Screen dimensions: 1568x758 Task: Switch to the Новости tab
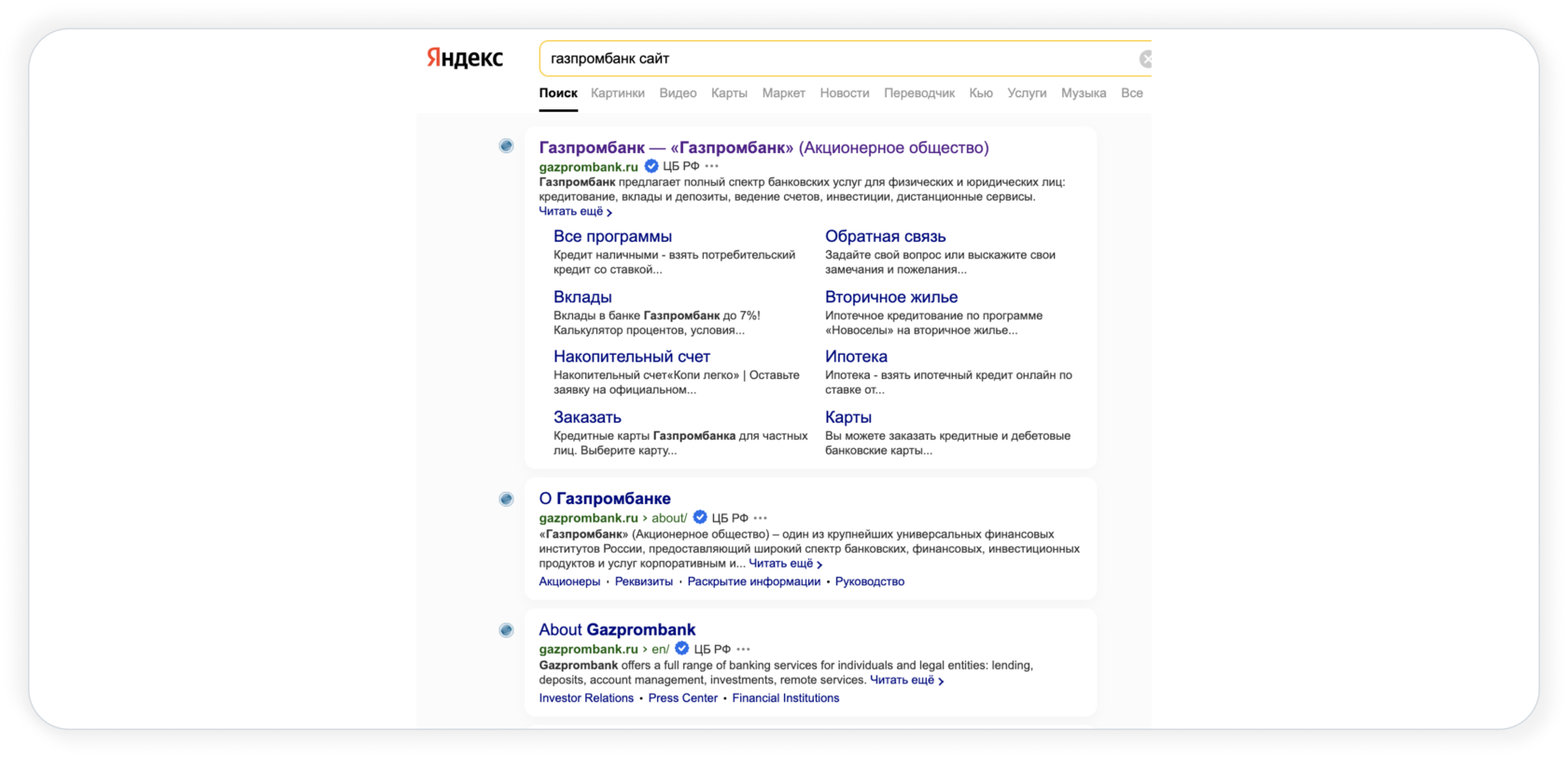point(845,93)
